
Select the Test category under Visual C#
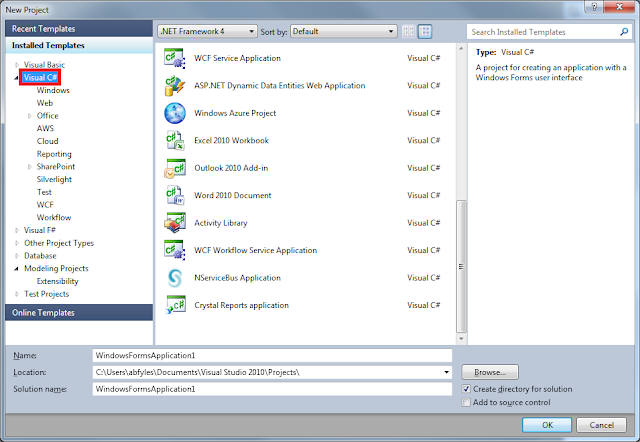44,192
